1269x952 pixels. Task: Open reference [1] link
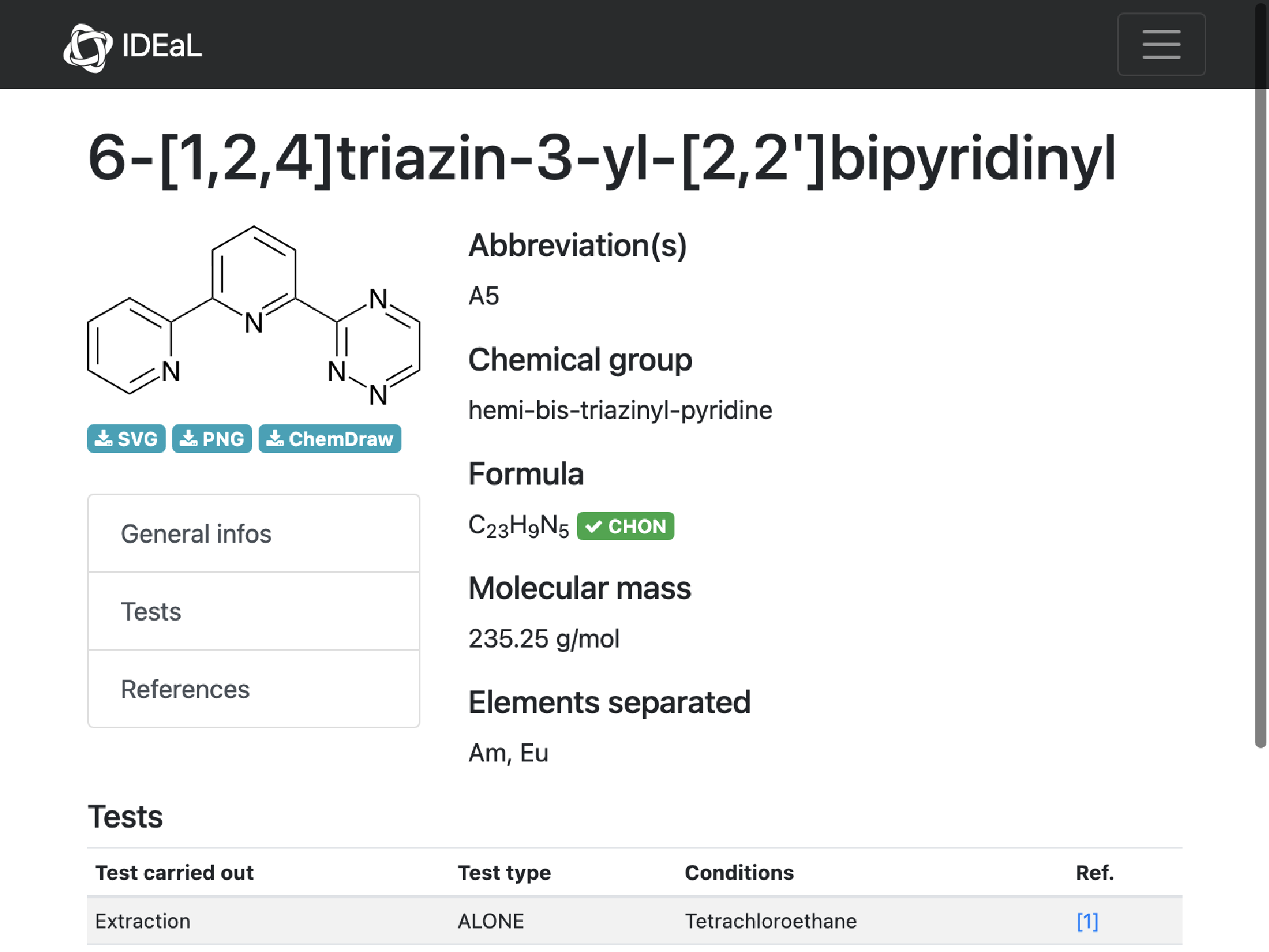pyautogui.click(x=1087, y=921)
